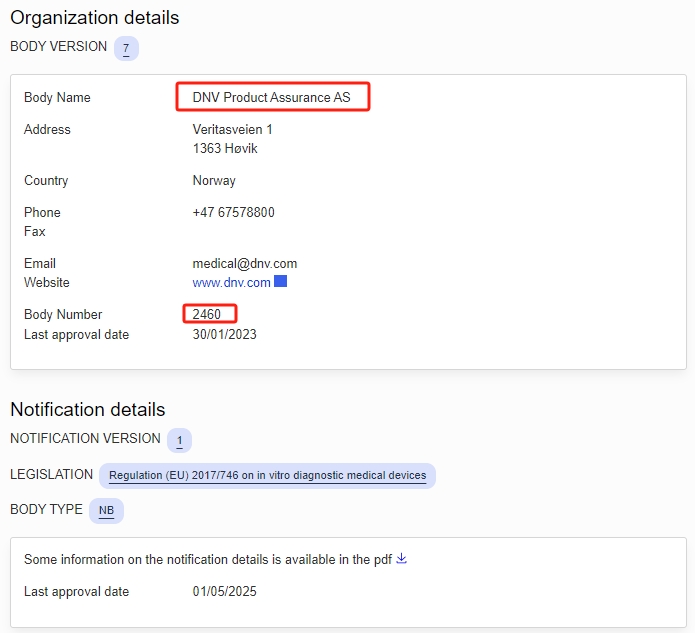Click the LEGISLATION label

[51, 474]
